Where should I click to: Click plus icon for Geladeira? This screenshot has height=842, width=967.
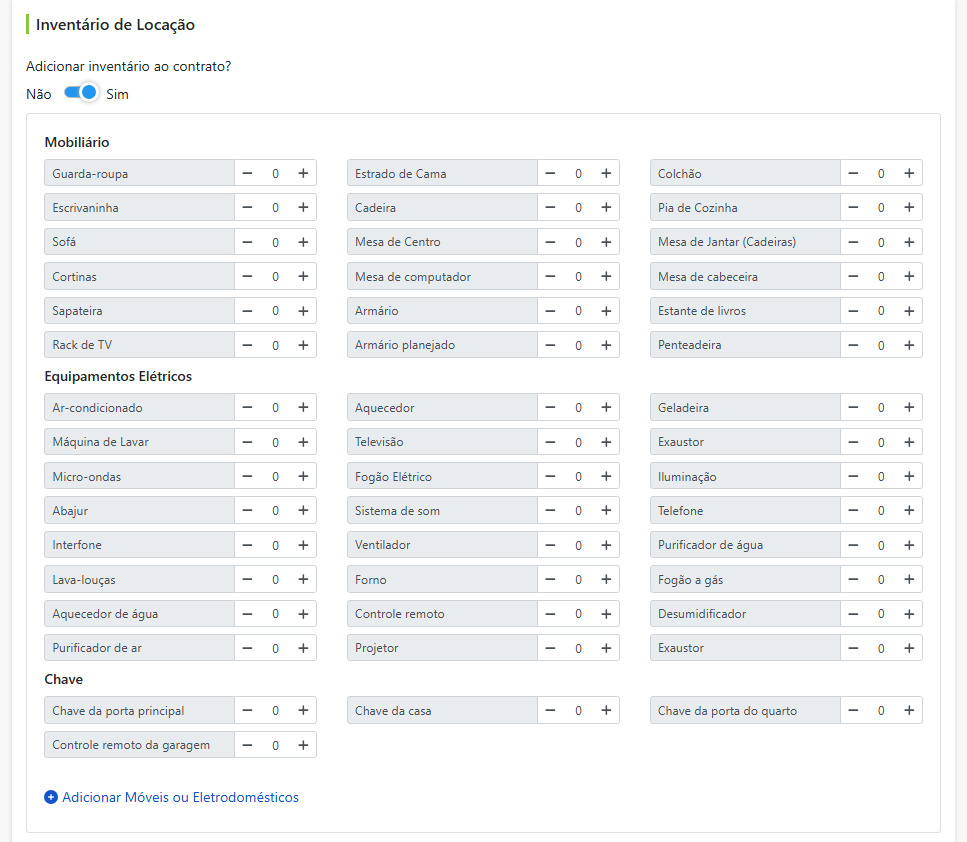[909, 407]
